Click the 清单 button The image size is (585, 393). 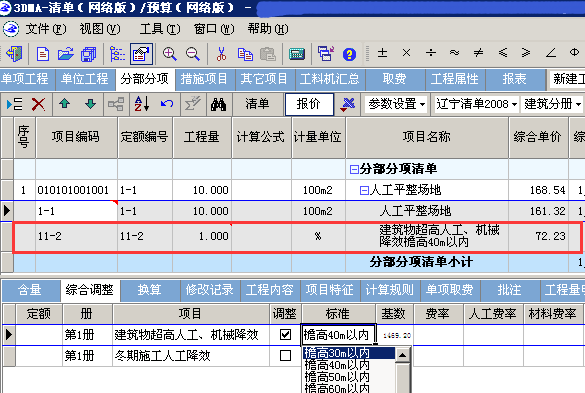(257, 104)
